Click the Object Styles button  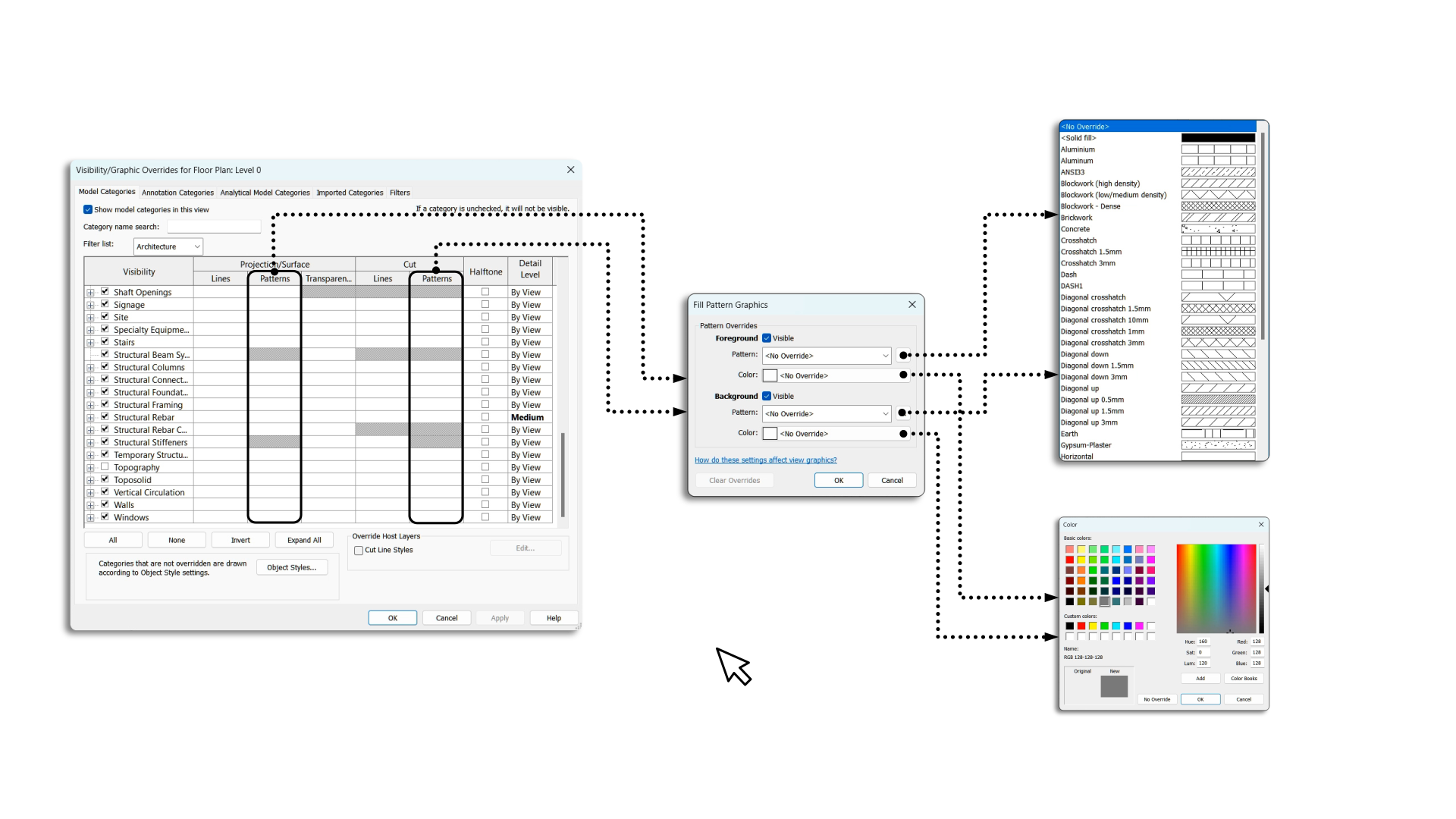pos(291,567)
